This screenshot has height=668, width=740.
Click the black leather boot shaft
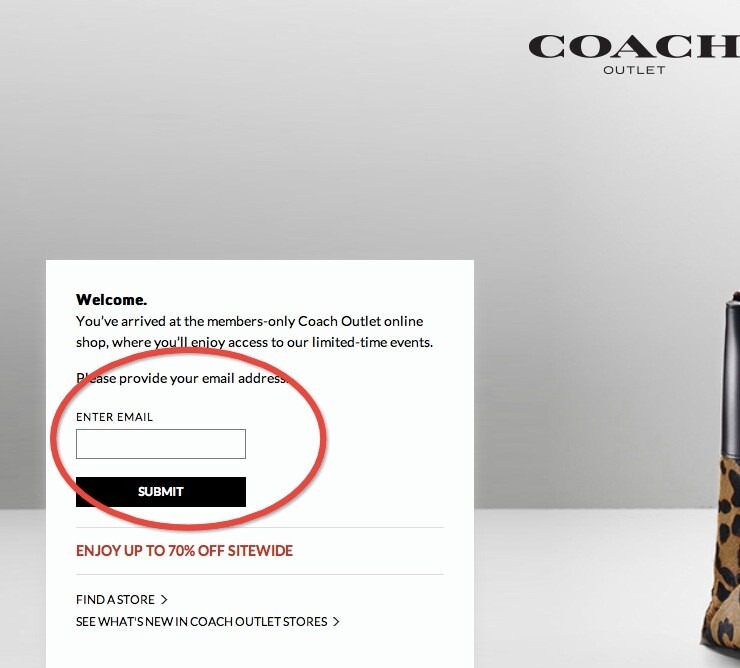pyautogui.click(x=731, y=378)
